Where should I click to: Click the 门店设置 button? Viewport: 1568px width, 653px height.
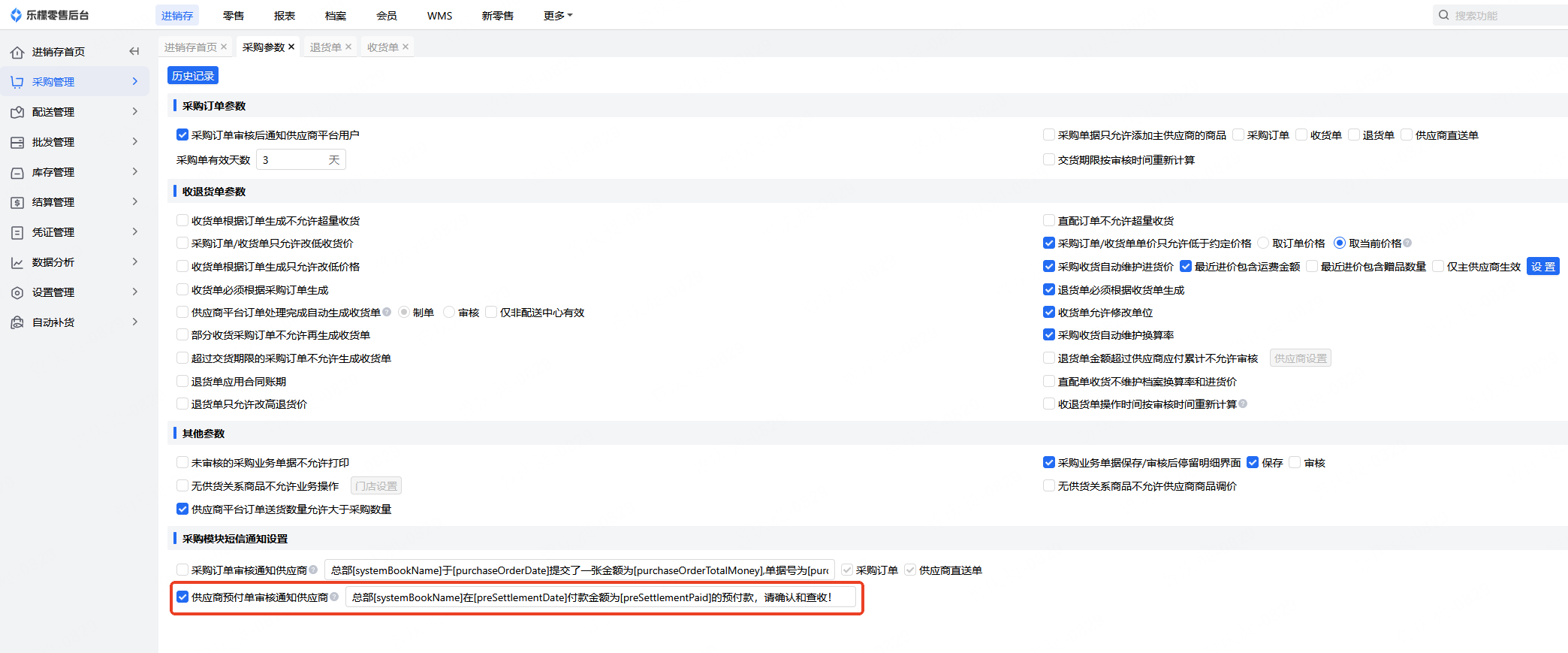click(376, 486)
